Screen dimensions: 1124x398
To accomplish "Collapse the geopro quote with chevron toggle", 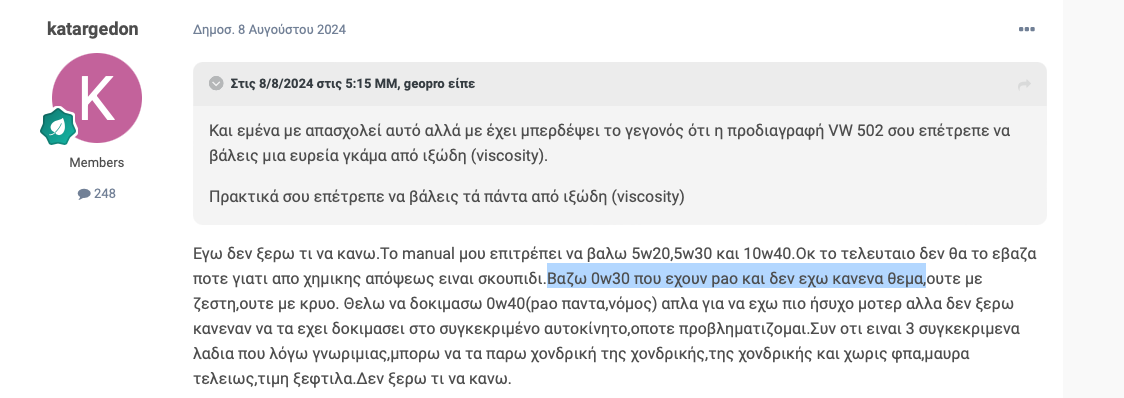I will click(x=216, y=84).
